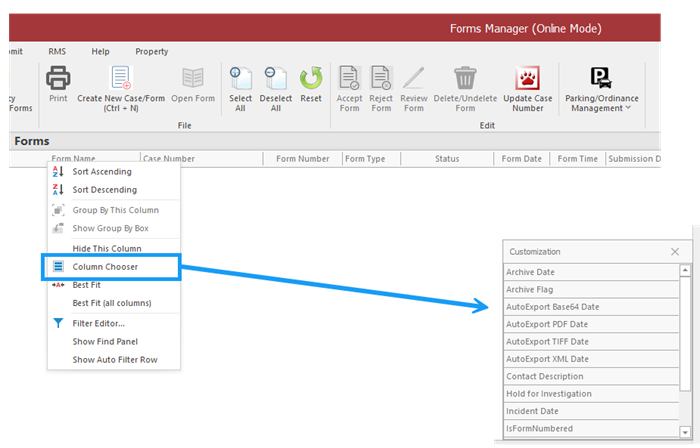Image resolution: width=700 pixels, height=448 pixels.
Task: Open the Property ribbon tab
Action: 152,51
